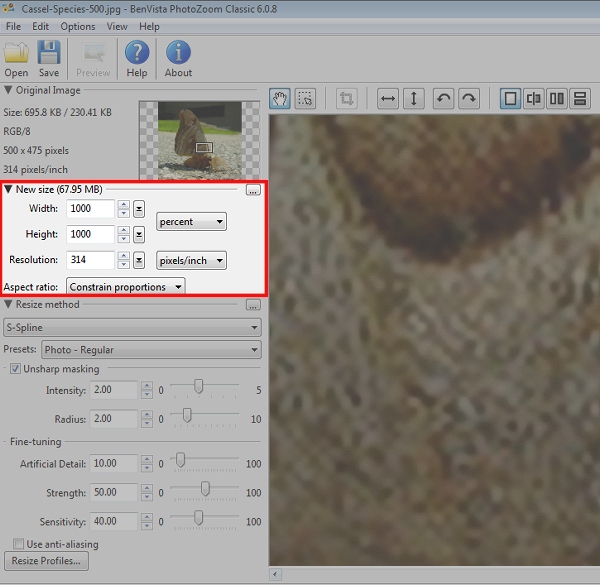
Task: Click the Strength value field
Action: (114, 492)
